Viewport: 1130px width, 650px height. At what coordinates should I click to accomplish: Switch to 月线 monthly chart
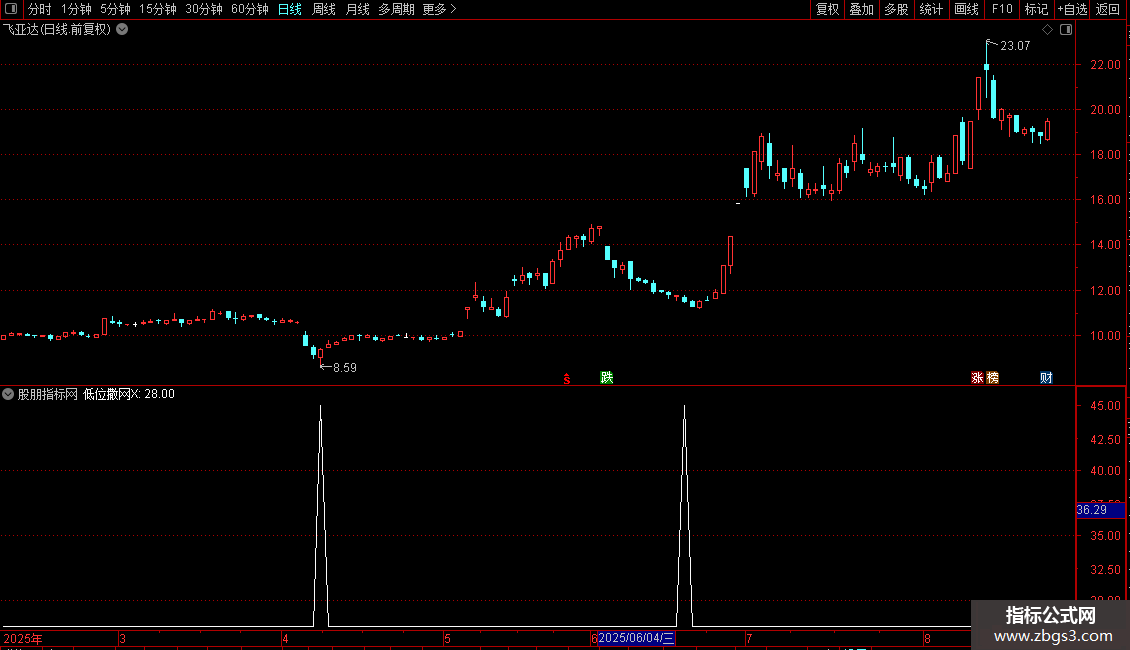[x=357, y=9]
